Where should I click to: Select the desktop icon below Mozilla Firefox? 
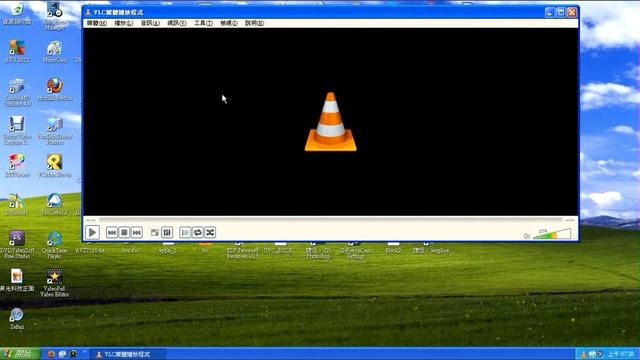coord(55,130)
